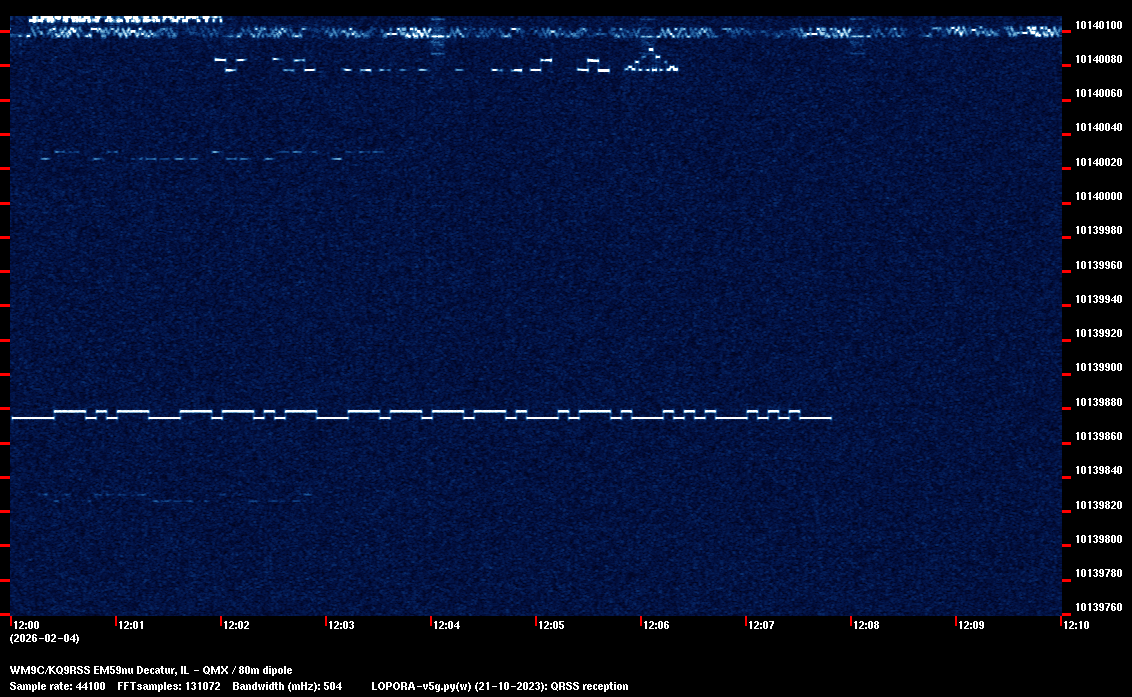Click the date text (2026-02-04)
Screen dimensions: 1132x697
(44, 638)
